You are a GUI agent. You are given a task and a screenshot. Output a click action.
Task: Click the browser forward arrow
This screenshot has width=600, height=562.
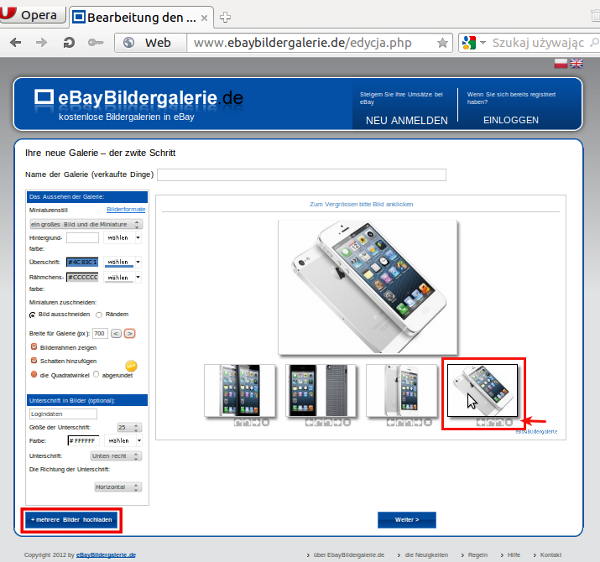click(41, 42)
